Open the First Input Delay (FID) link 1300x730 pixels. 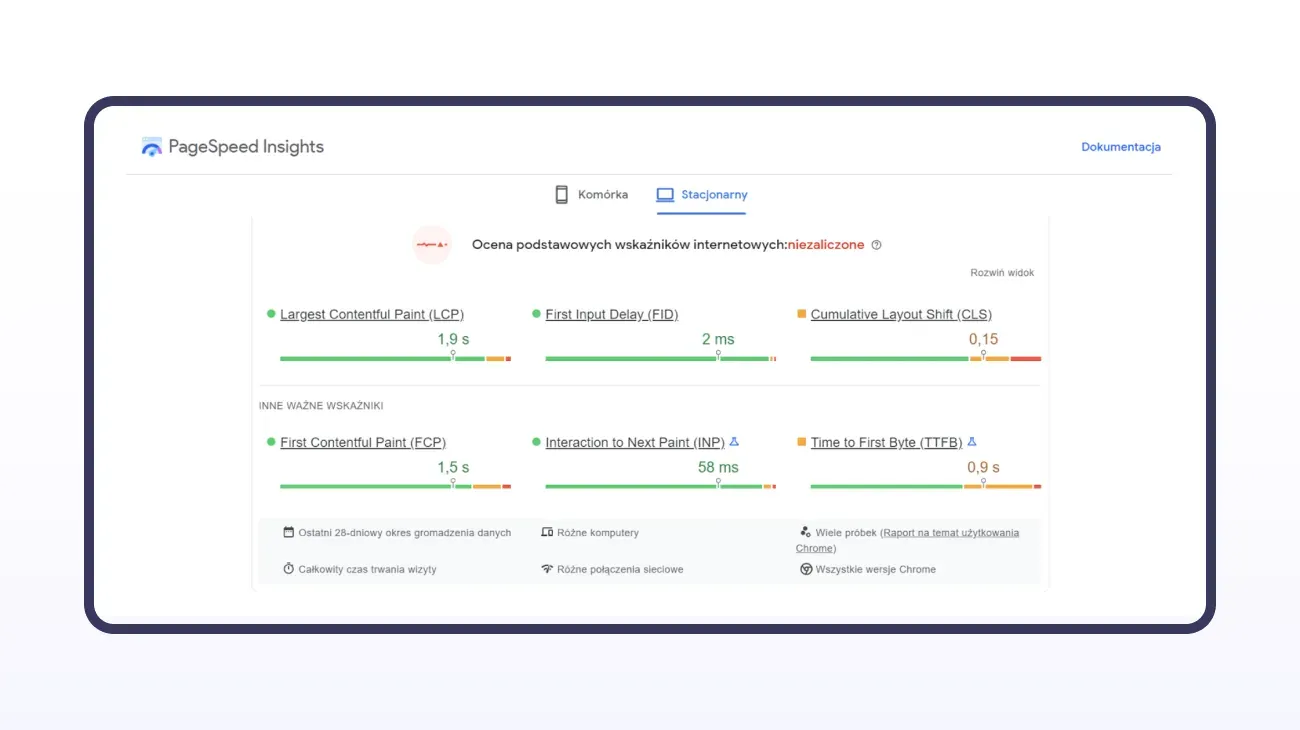(x=612, y=314)
